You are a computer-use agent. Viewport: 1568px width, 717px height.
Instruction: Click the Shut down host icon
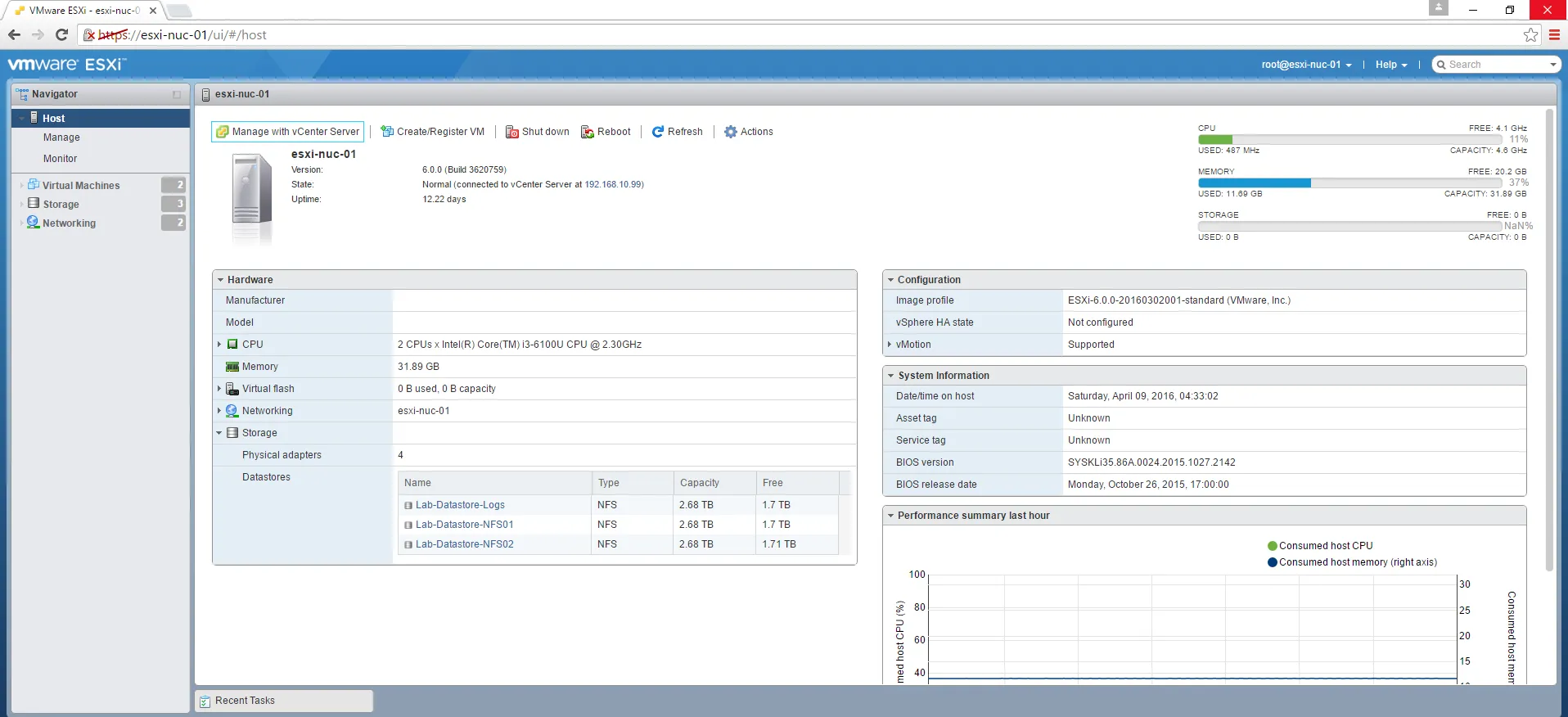tap(511, 132)
